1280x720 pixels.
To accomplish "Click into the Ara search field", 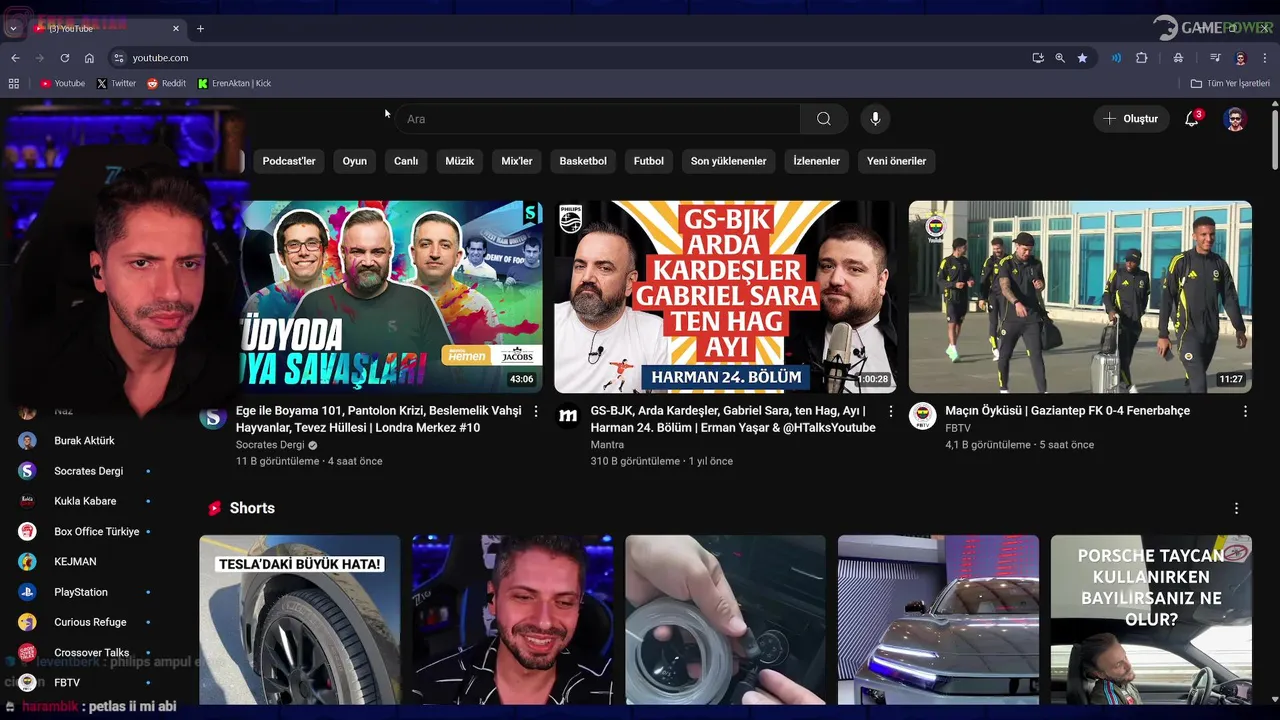I will (598, 119).
